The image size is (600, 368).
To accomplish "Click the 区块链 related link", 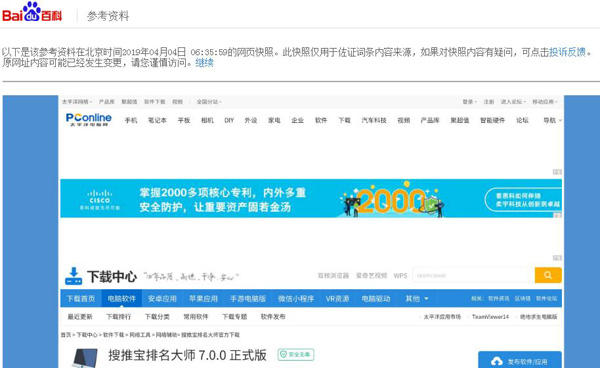I will coord(523,298).
